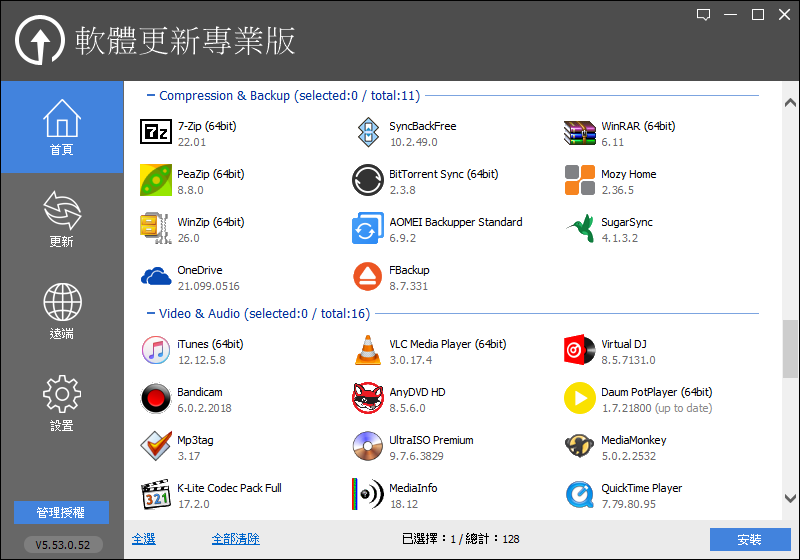The width and height of the screenshot is (800, 560).
Task: Select the AOMEI Backupper Standard icon
Action: [x=368, y=228]
